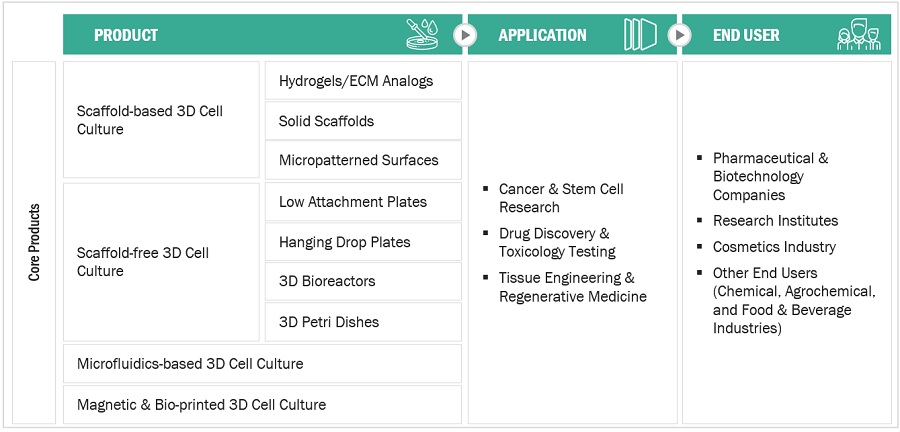Pick the Hanging Drop Plates cell
This screenshot has height=432, width=900.
(363, 242)
